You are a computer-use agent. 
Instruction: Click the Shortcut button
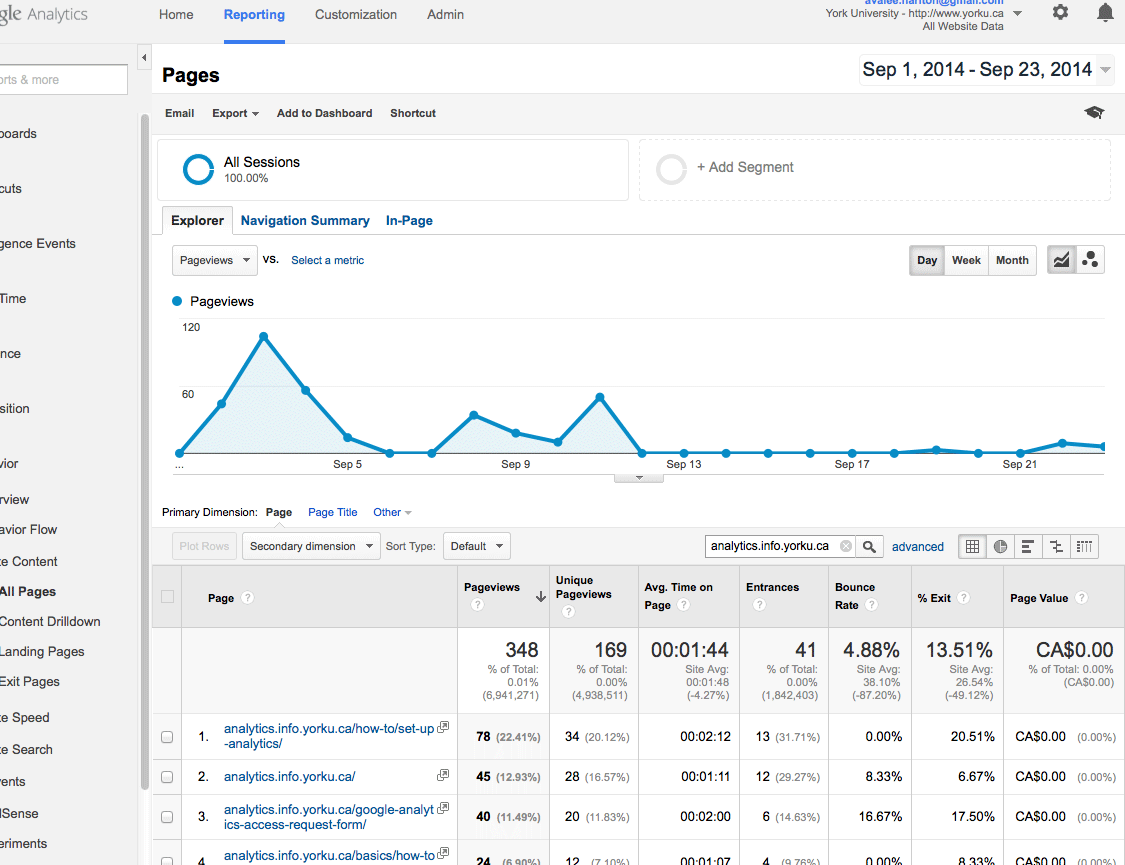click(413, 113)
